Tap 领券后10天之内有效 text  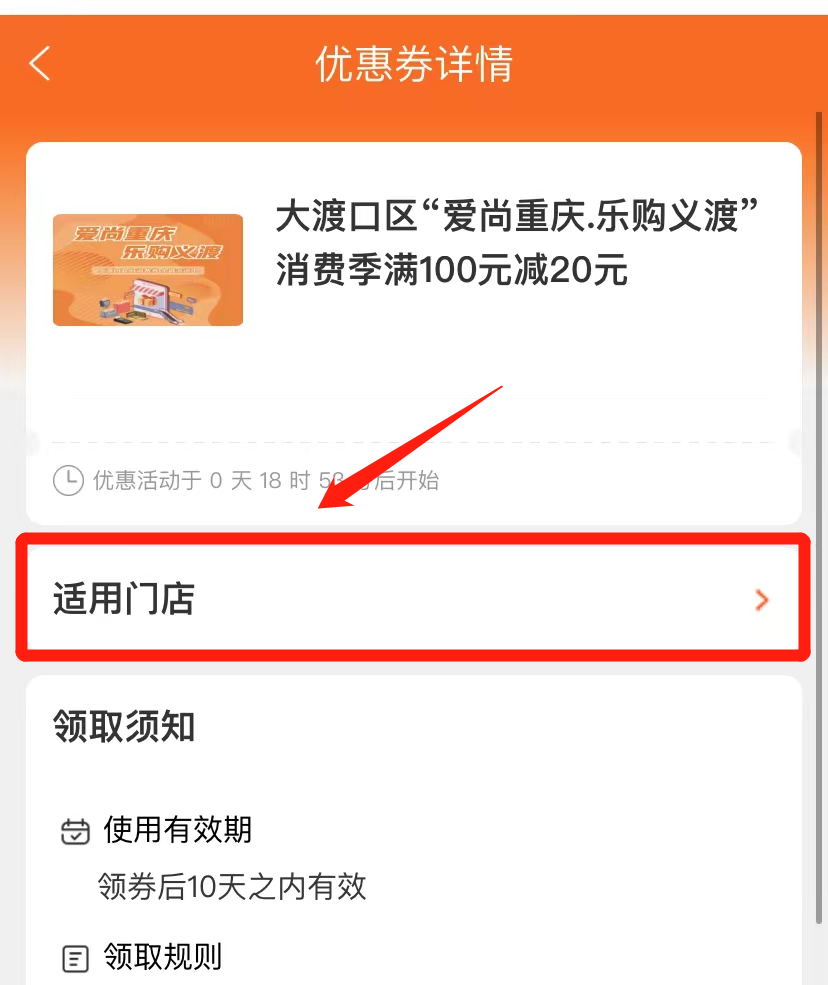tap(232, 886)
